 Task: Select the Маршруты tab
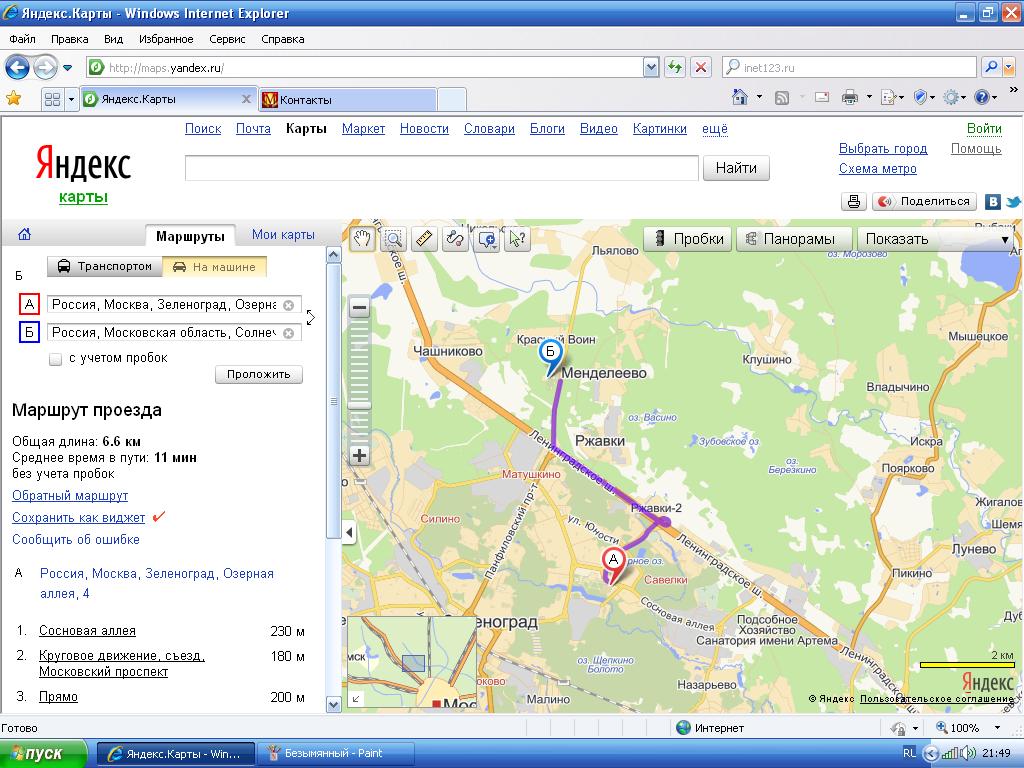tap(190, 236)
